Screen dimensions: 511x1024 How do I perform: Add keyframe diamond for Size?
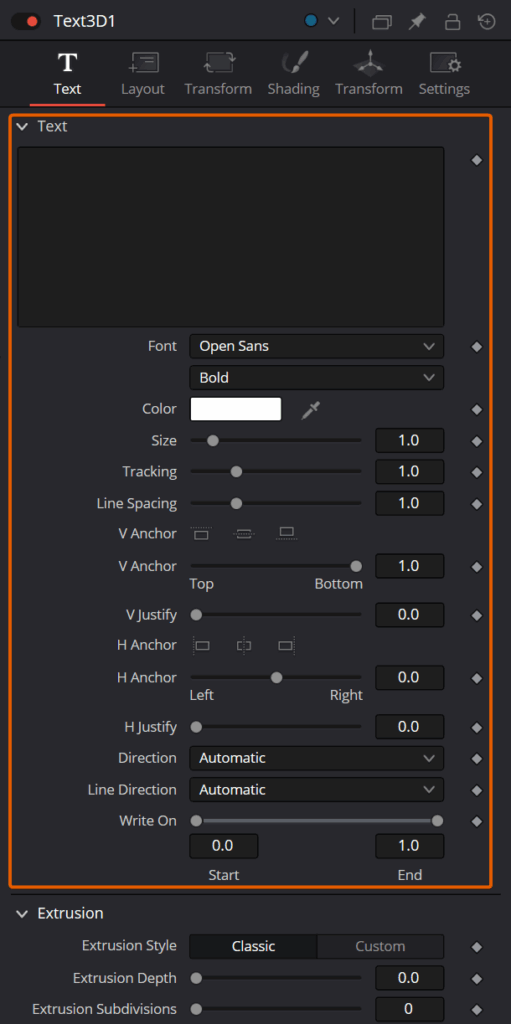click(476, 441)
